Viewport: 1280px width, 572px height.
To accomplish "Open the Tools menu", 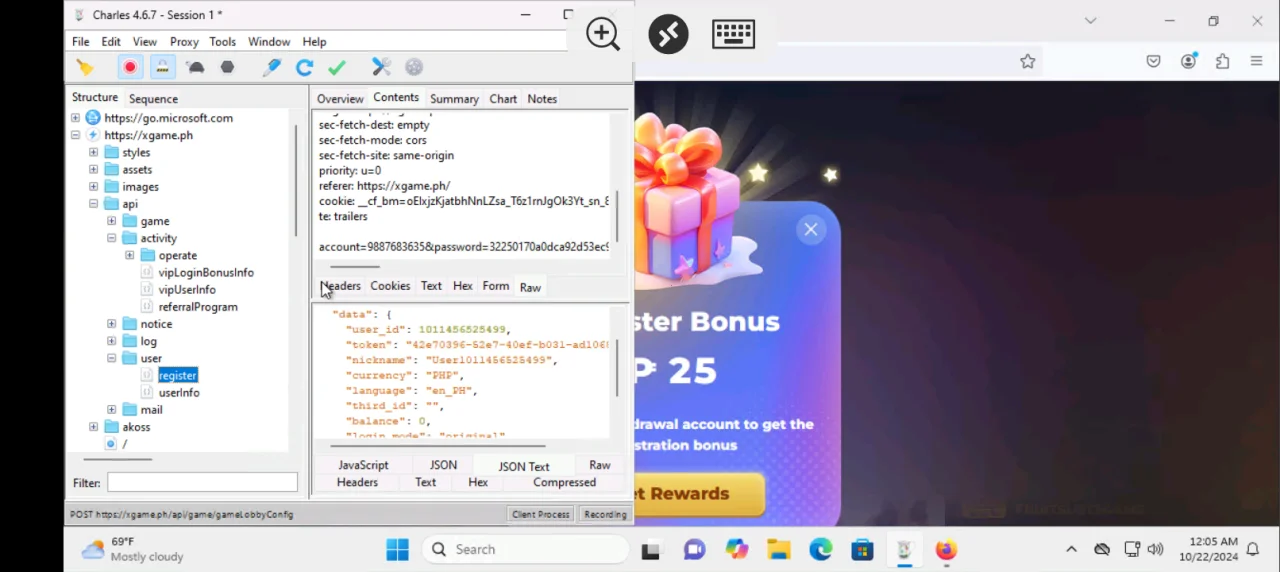I will 223,42.
